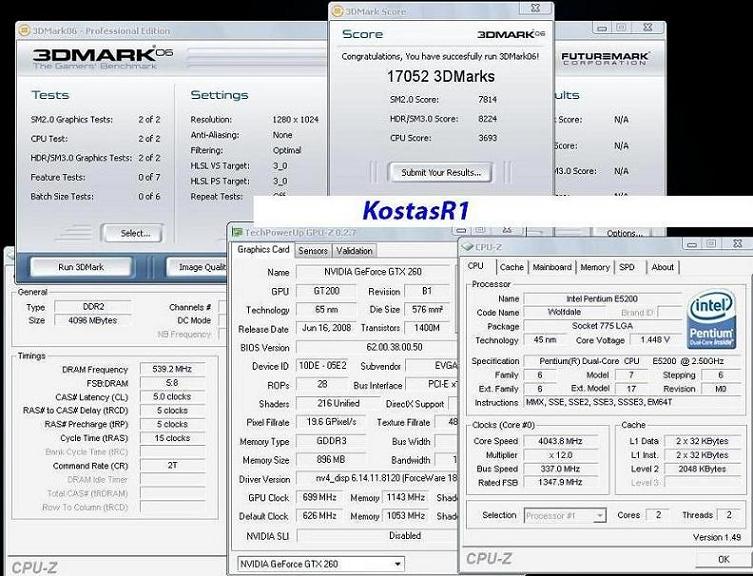Click the Device ID value 10DE - 05E2
753x576 pixels.
[323, 366]
